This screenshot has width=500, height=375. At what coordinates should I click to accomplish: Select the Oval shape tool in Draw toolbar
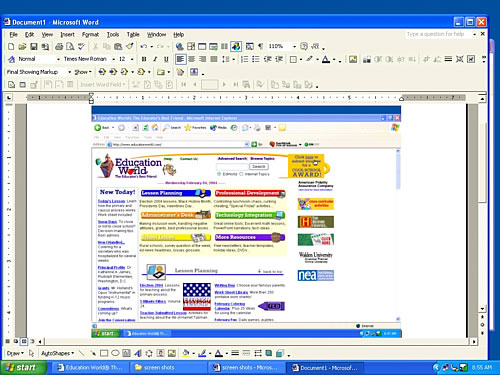click(x=115, y=353)
